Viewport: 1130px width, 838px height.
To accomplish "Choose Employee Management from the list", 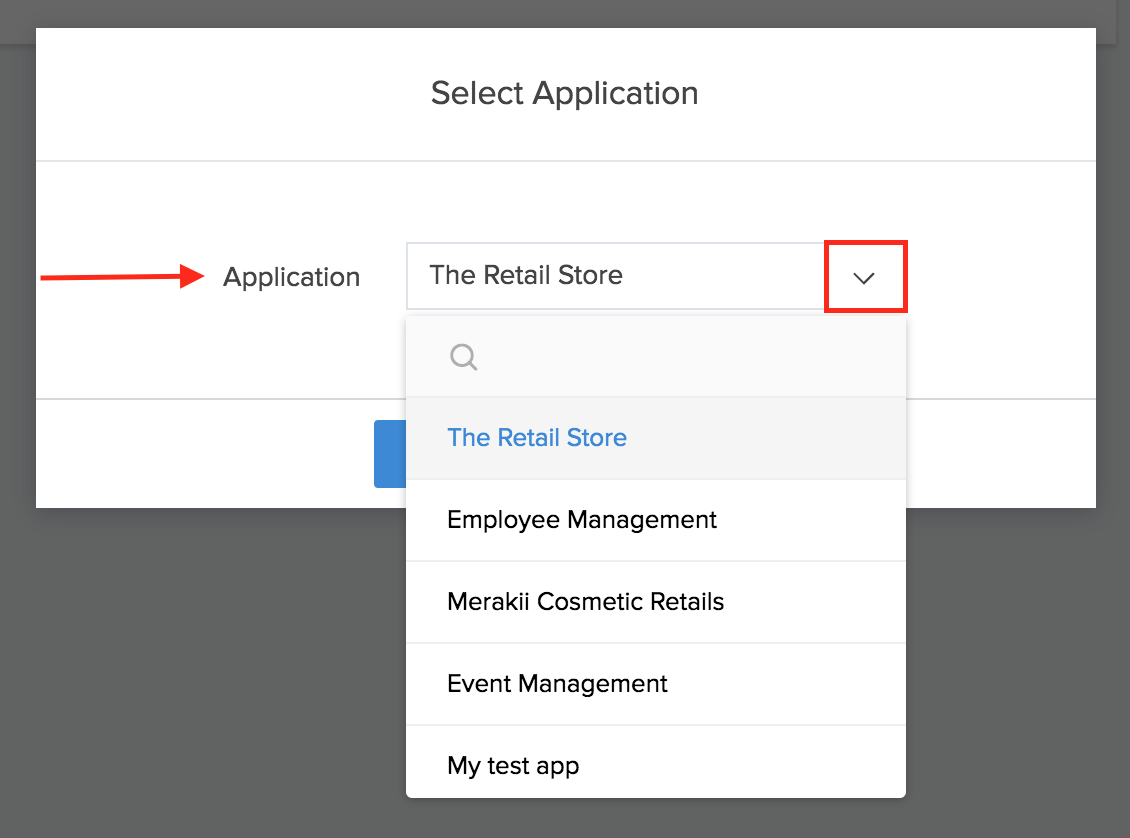I will click(x=582, y=520).
